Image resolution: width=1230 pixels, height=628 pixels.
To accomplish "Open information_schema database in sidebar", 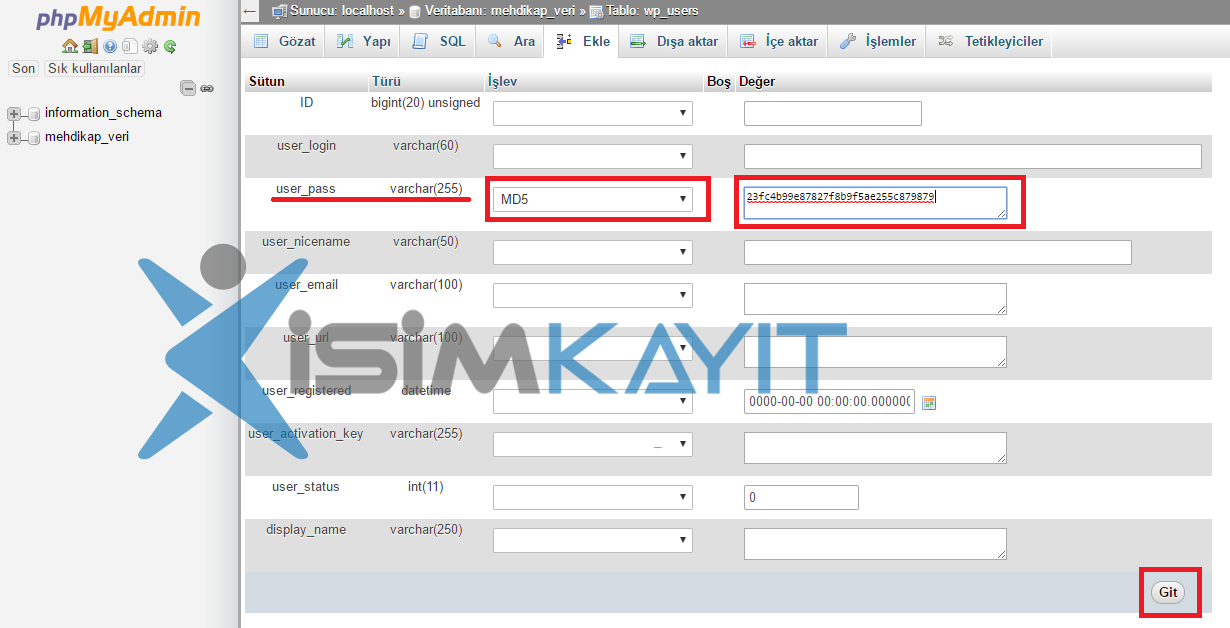I will (103, 113).
